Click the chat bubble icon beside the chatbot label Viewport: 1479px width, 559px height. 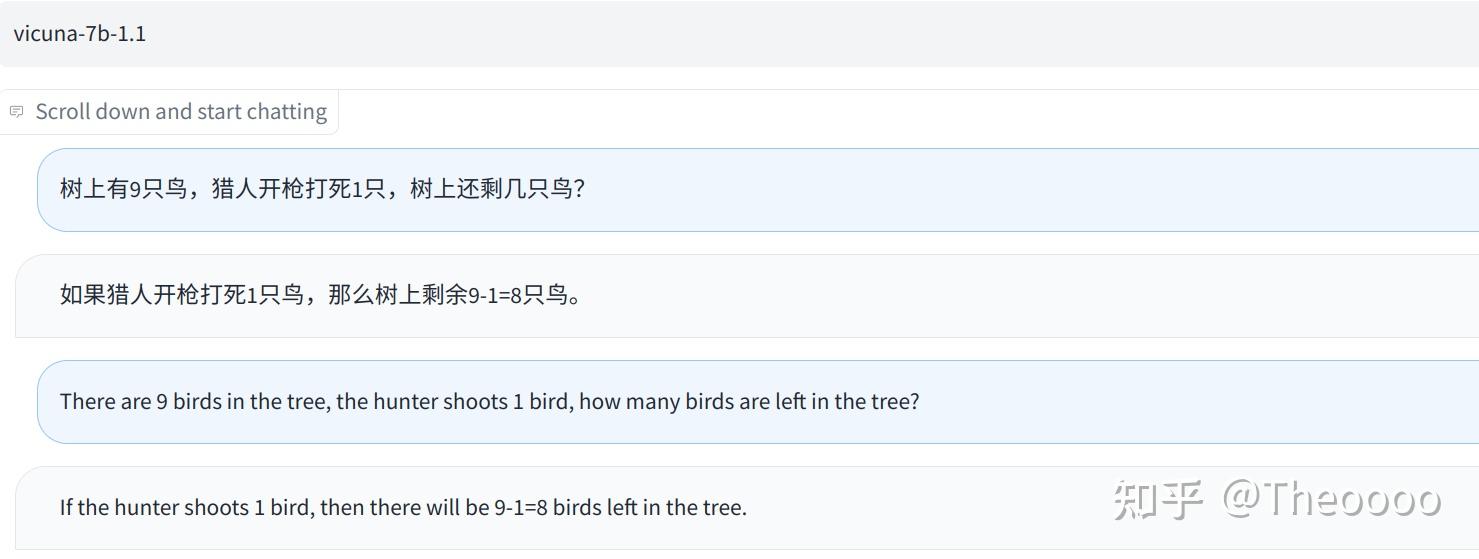click(16, 111)
